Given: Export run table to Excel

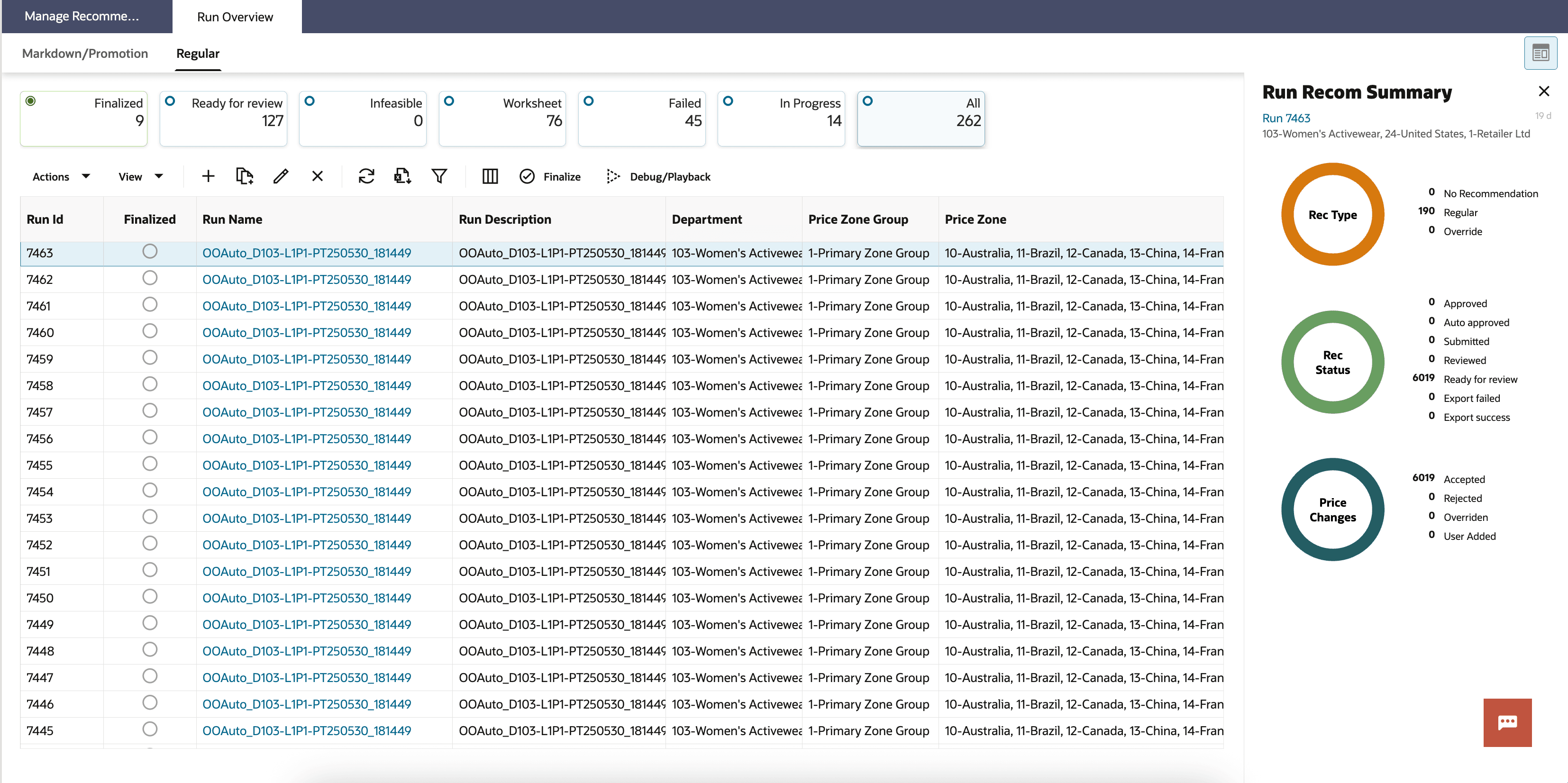Looking at the screenshot, I should click(x=402, y=177).
